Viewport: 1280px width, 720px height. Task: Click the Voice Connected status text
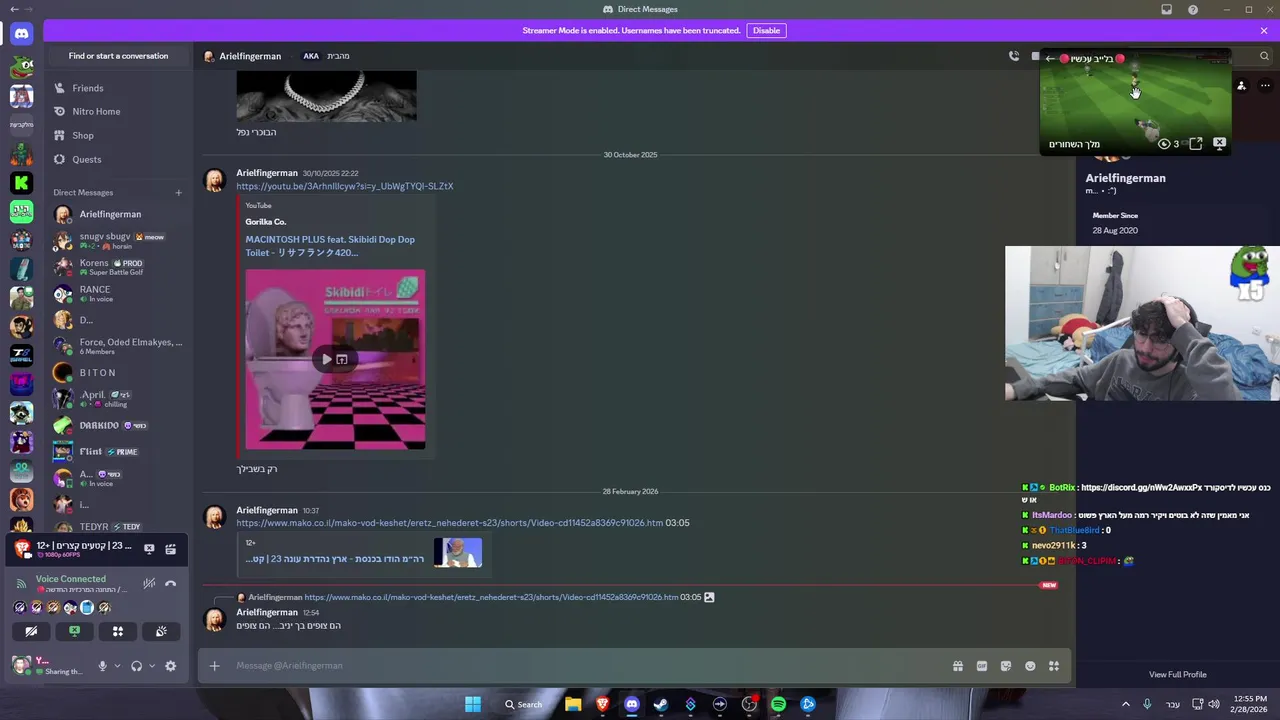(x=70, y=579)
